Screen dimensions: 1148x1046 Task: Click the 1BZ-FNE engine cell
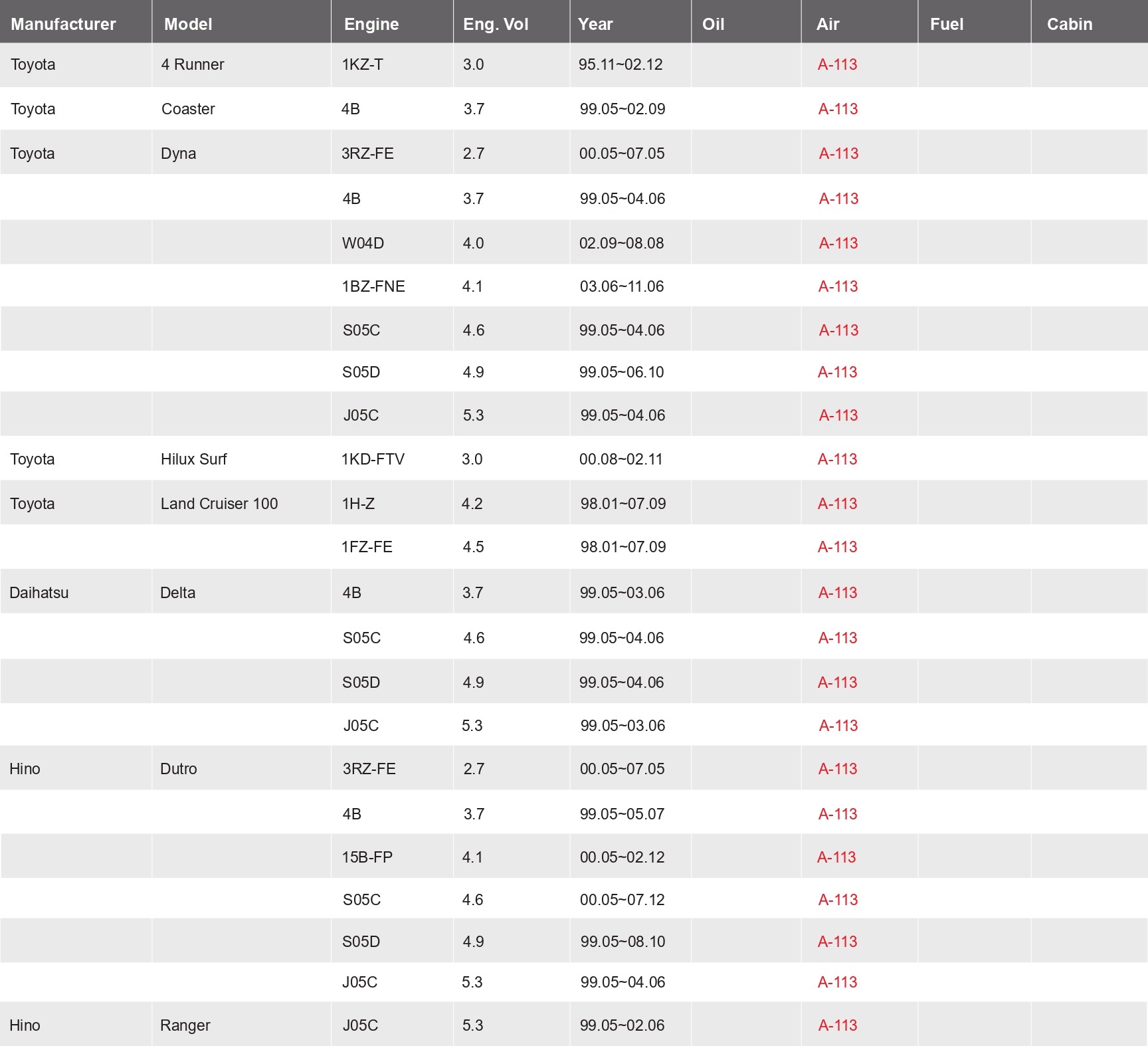click(x=373, y=286)
